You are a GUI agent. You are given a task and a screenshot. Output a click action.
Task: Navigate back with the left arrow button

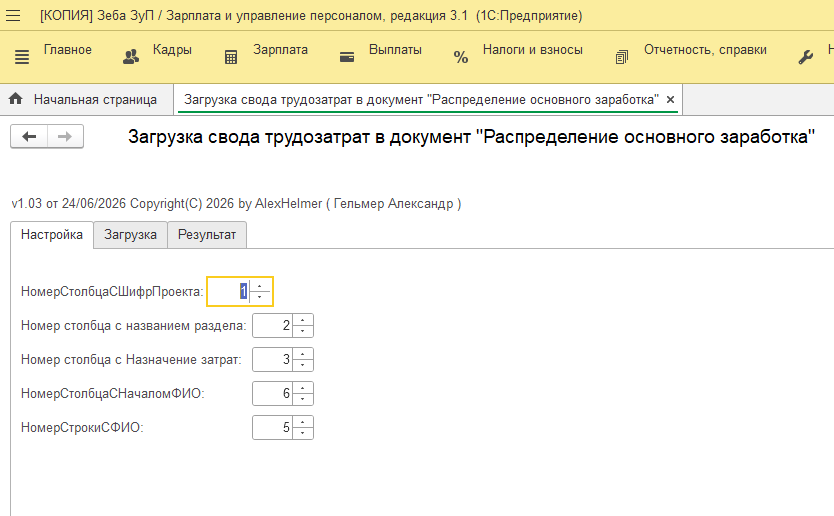point(29,137)
